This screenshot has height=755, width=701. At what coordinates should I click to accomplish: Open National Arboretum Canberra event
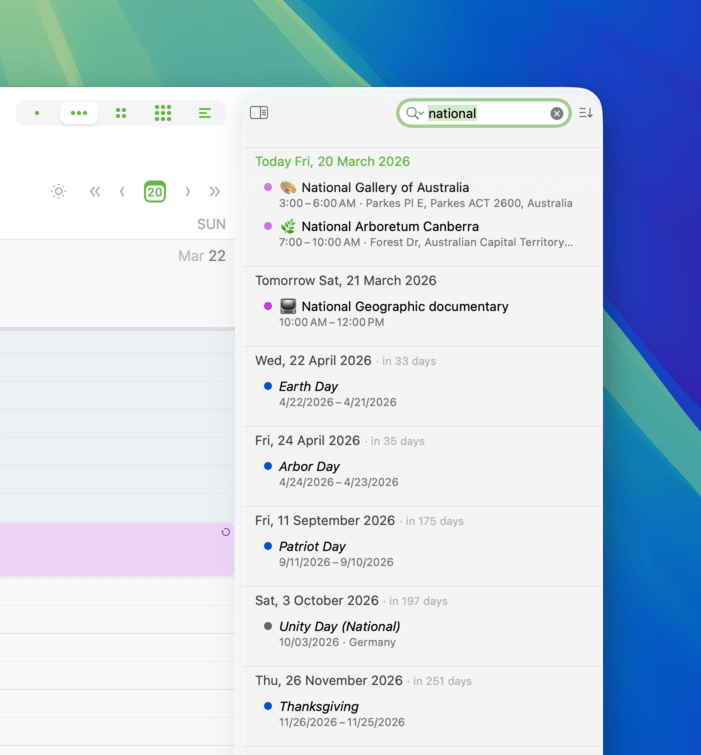tap(423, 234)
